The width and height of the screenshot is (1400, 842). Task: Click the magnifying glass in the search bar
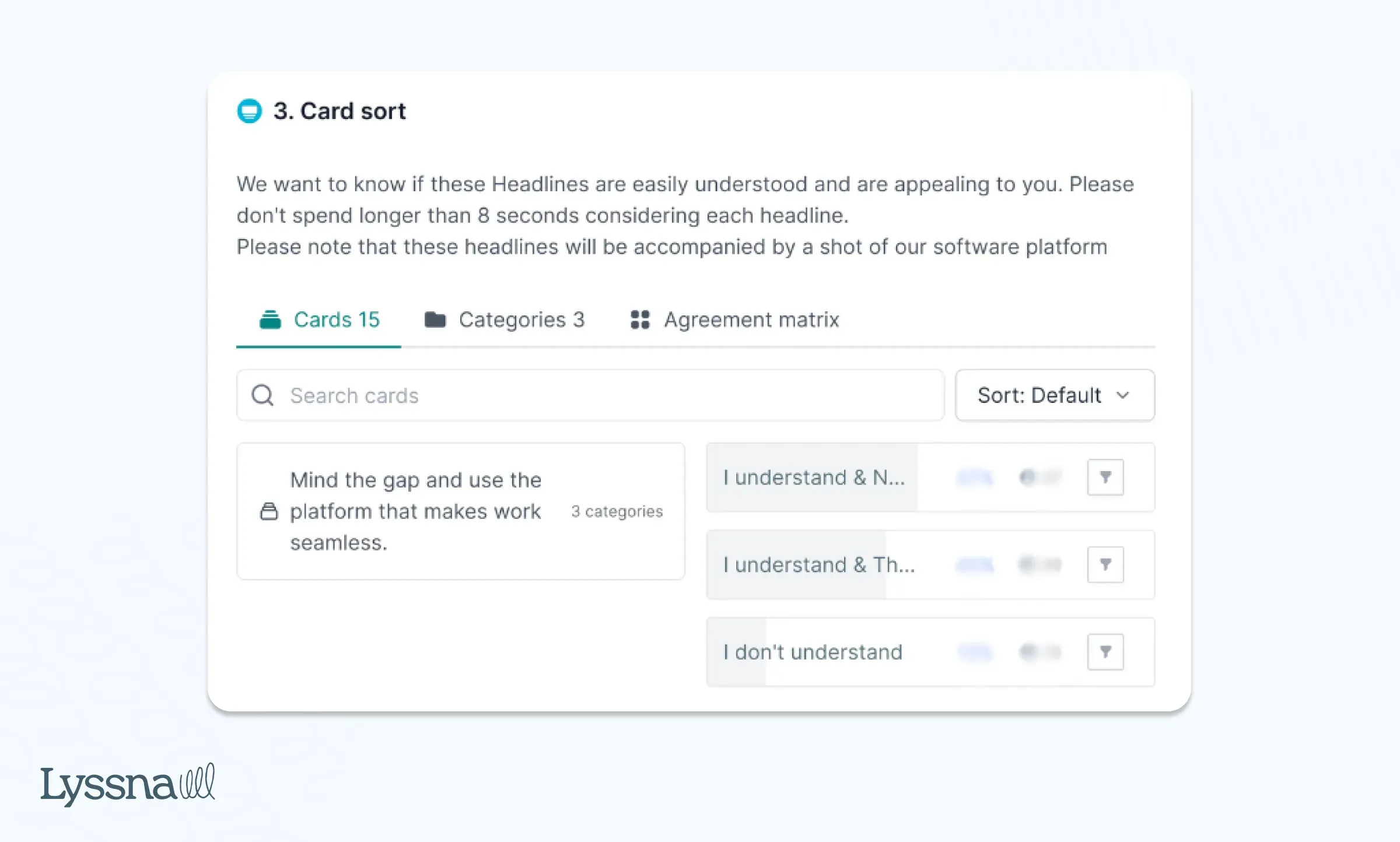[x=262, y=395]
